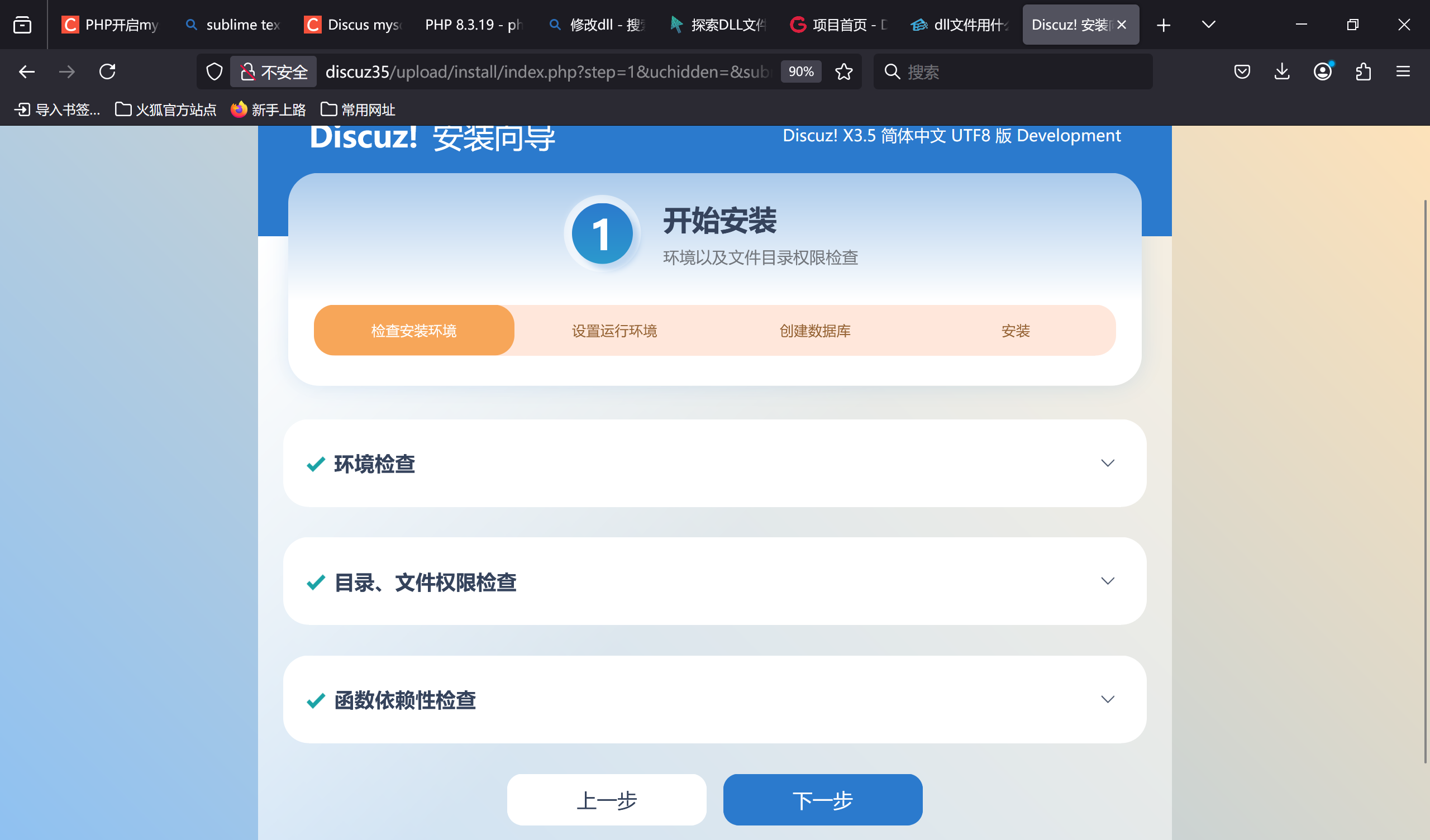This screenshot has width=1430, height=840.
Task: Open a new tab with plus button
Action: click(x=1164, y=25)
